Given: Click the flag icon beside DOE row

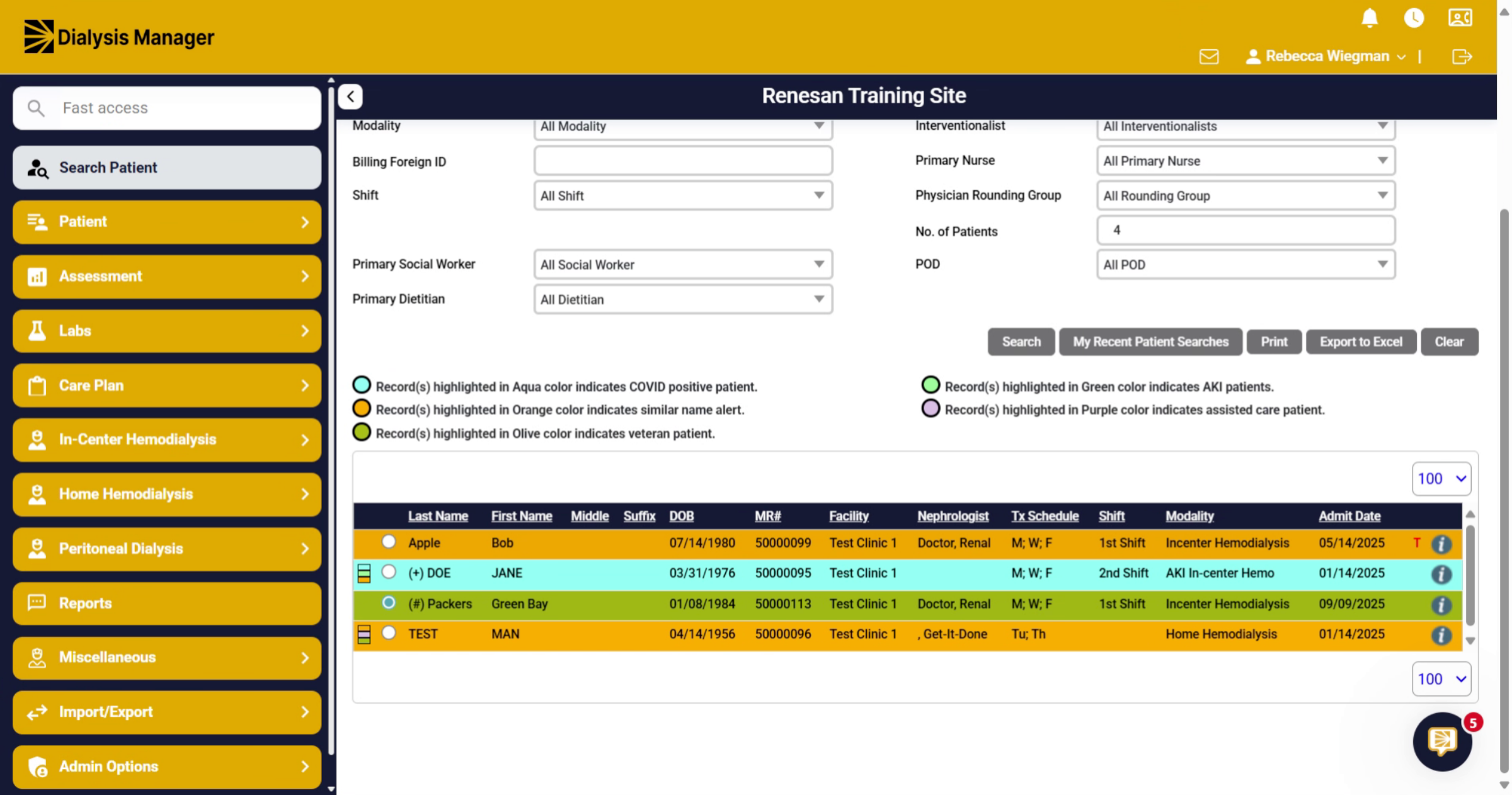Looking at the screenshot, I should [364, 573].
